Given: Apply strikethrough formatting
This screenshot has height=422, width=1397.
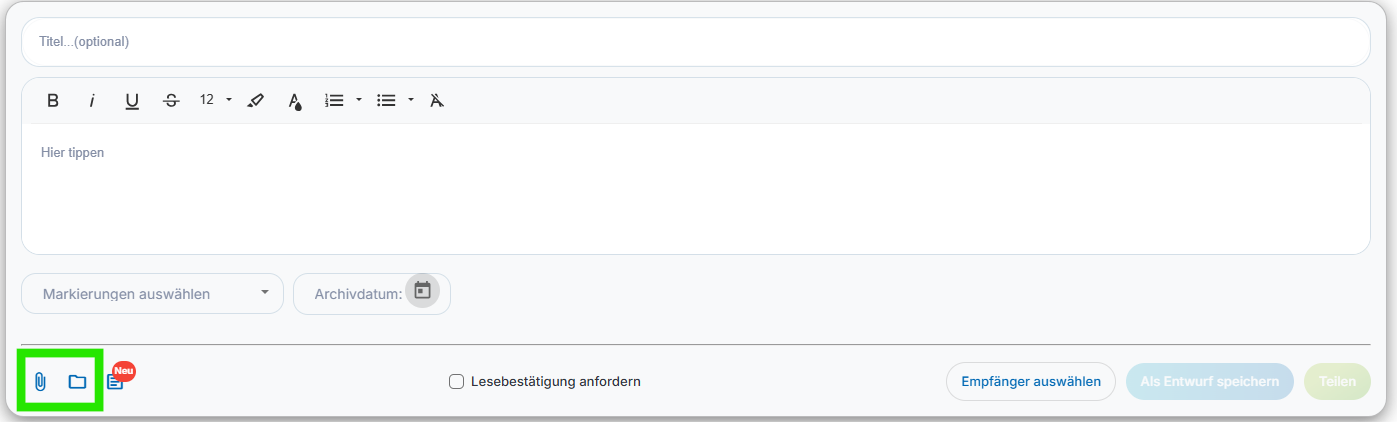Looking at the screenshot, I should click(x=171, y=100).
